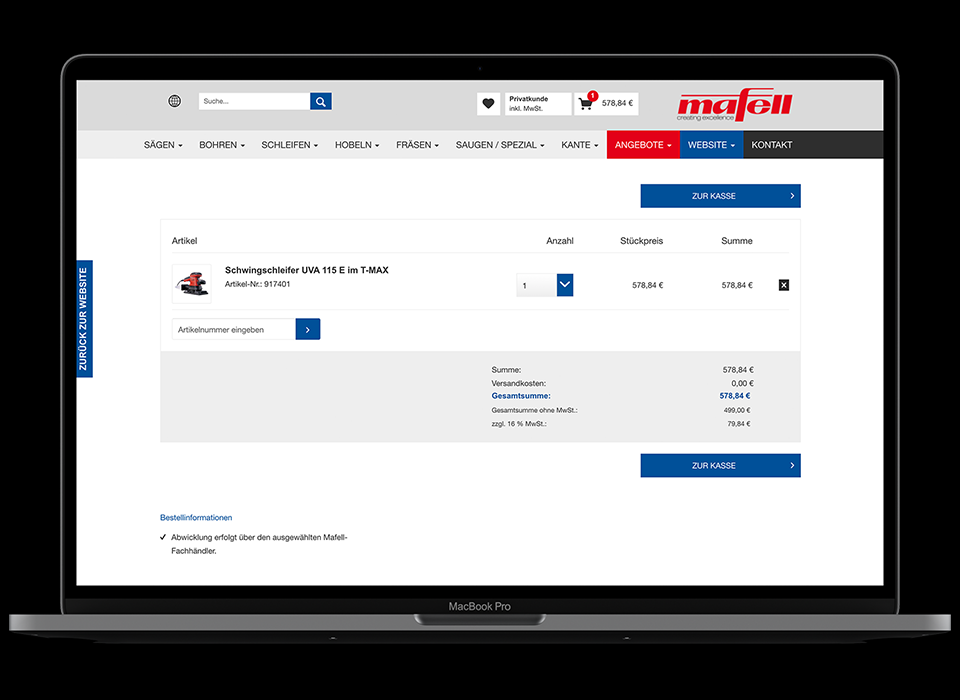Click the Stückpreis column header
Screen dimensions: 960x700
pos(642,241)
